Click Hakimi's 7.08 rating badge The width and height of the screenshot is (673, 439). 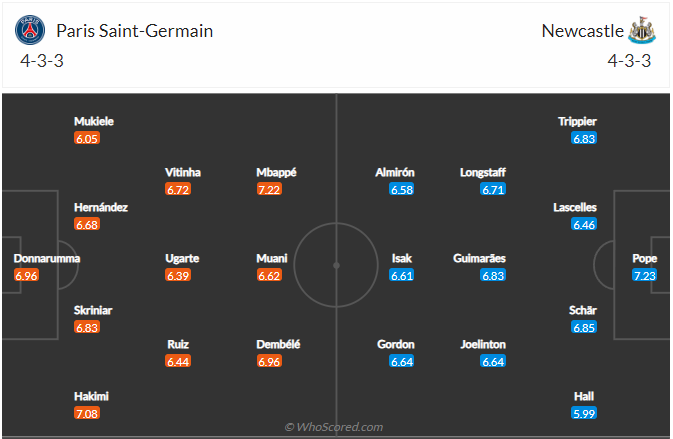87,412
